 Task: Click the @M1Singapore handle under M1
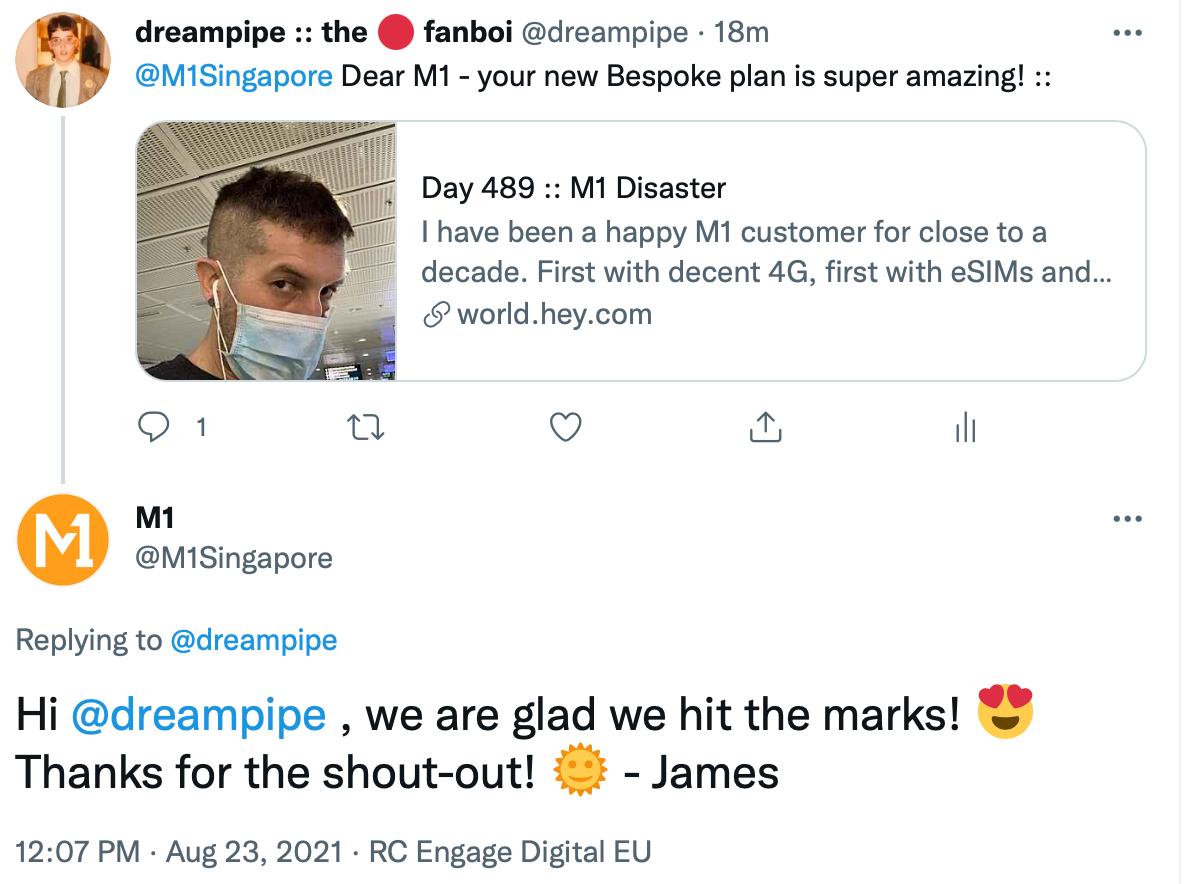click(233, 558)
